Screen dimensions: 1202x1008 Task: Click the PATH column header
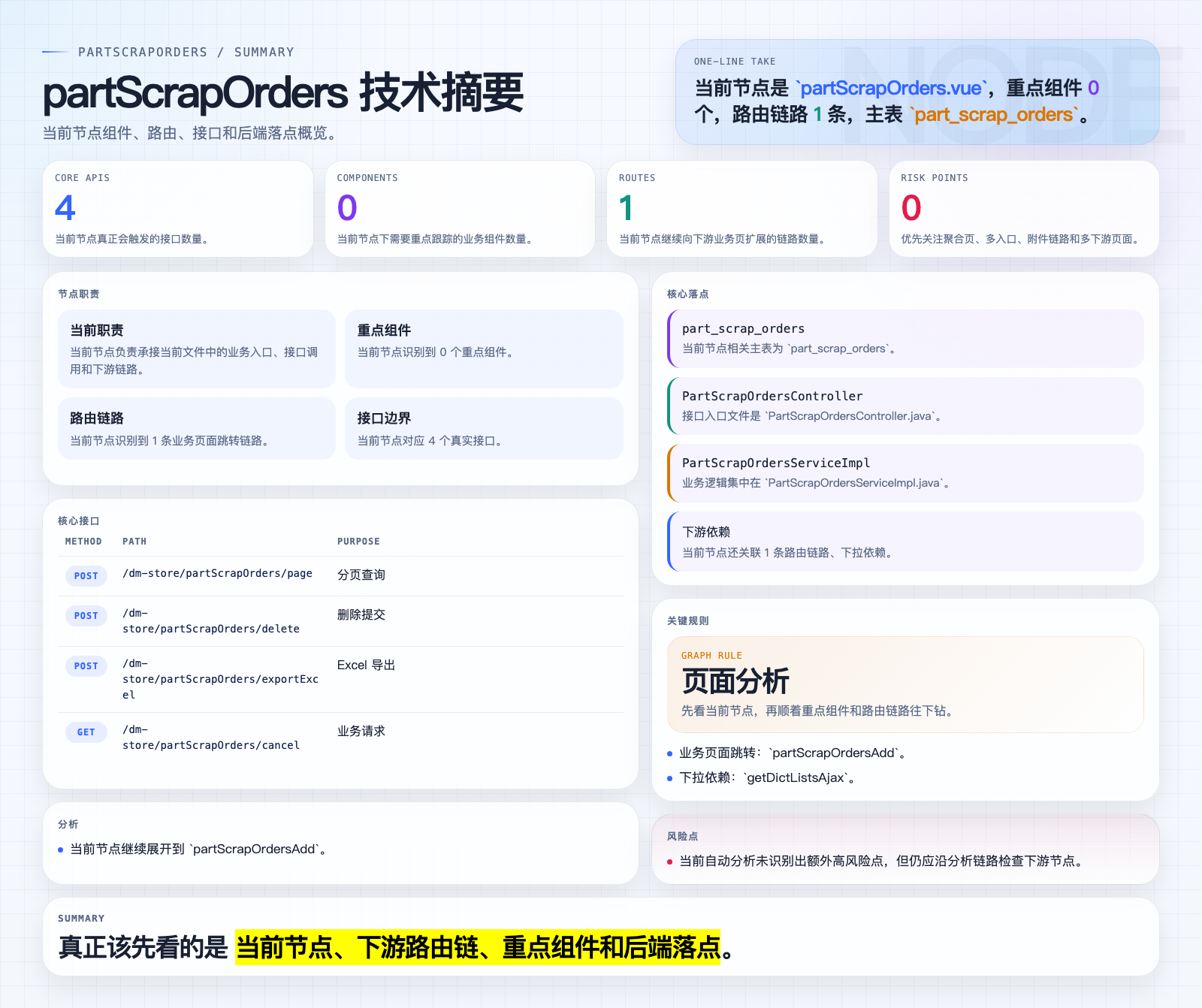click(134, 542)
